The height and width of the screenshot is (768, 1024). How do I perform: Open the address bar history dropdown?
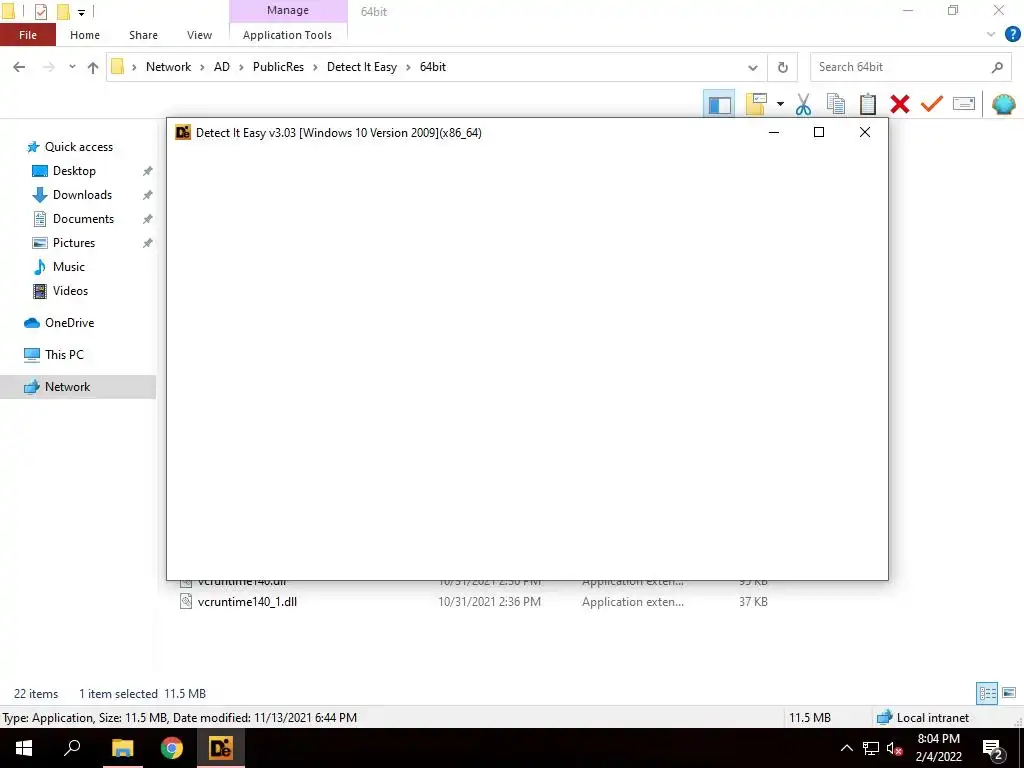point(752,67)
